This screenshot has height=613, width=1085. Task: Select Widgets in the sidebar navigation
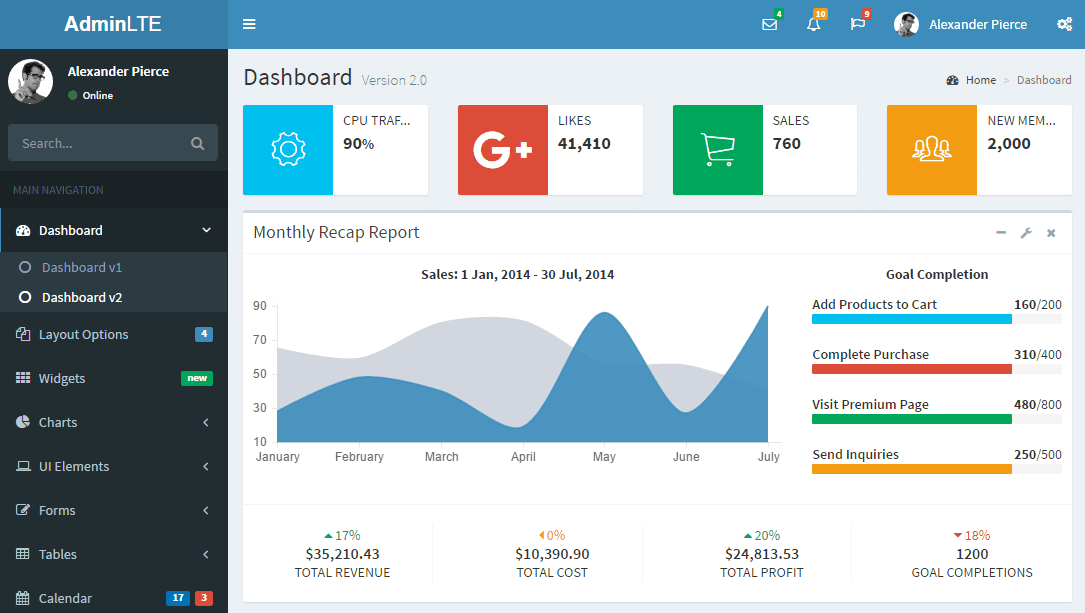click(x=61, y=378)
